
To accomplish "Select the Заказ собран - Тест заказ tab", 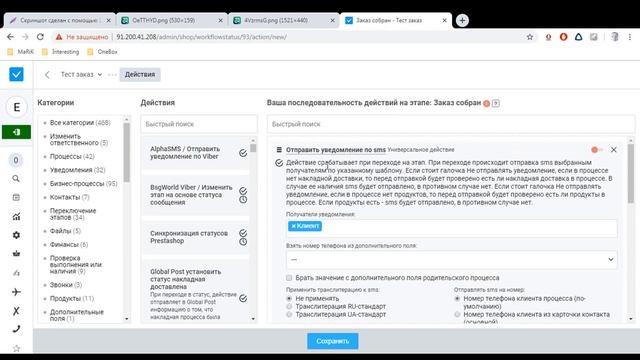I will (395, 20).
